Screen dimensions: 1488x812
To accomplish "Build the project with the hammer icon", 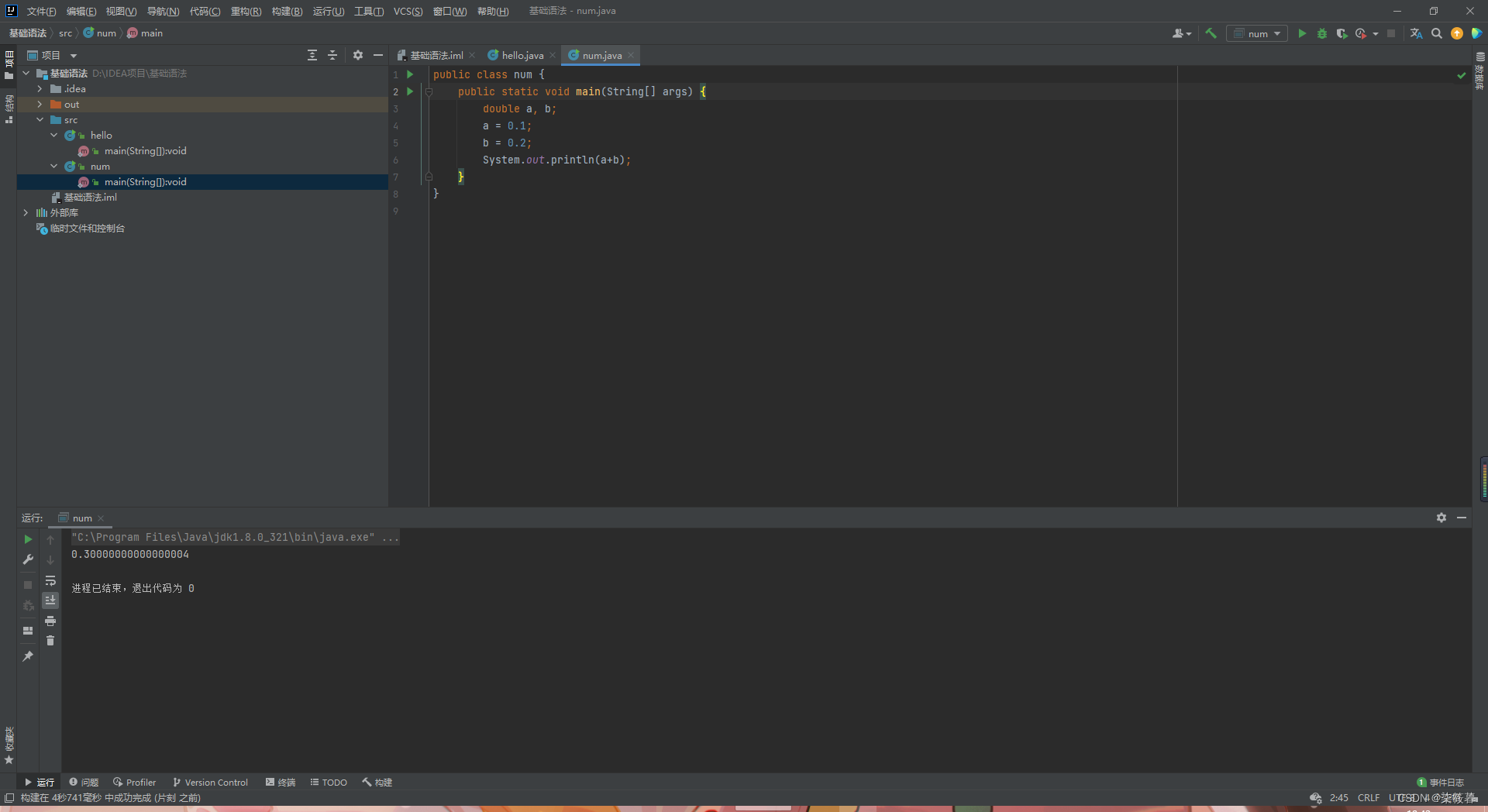I will (1211, 33).
